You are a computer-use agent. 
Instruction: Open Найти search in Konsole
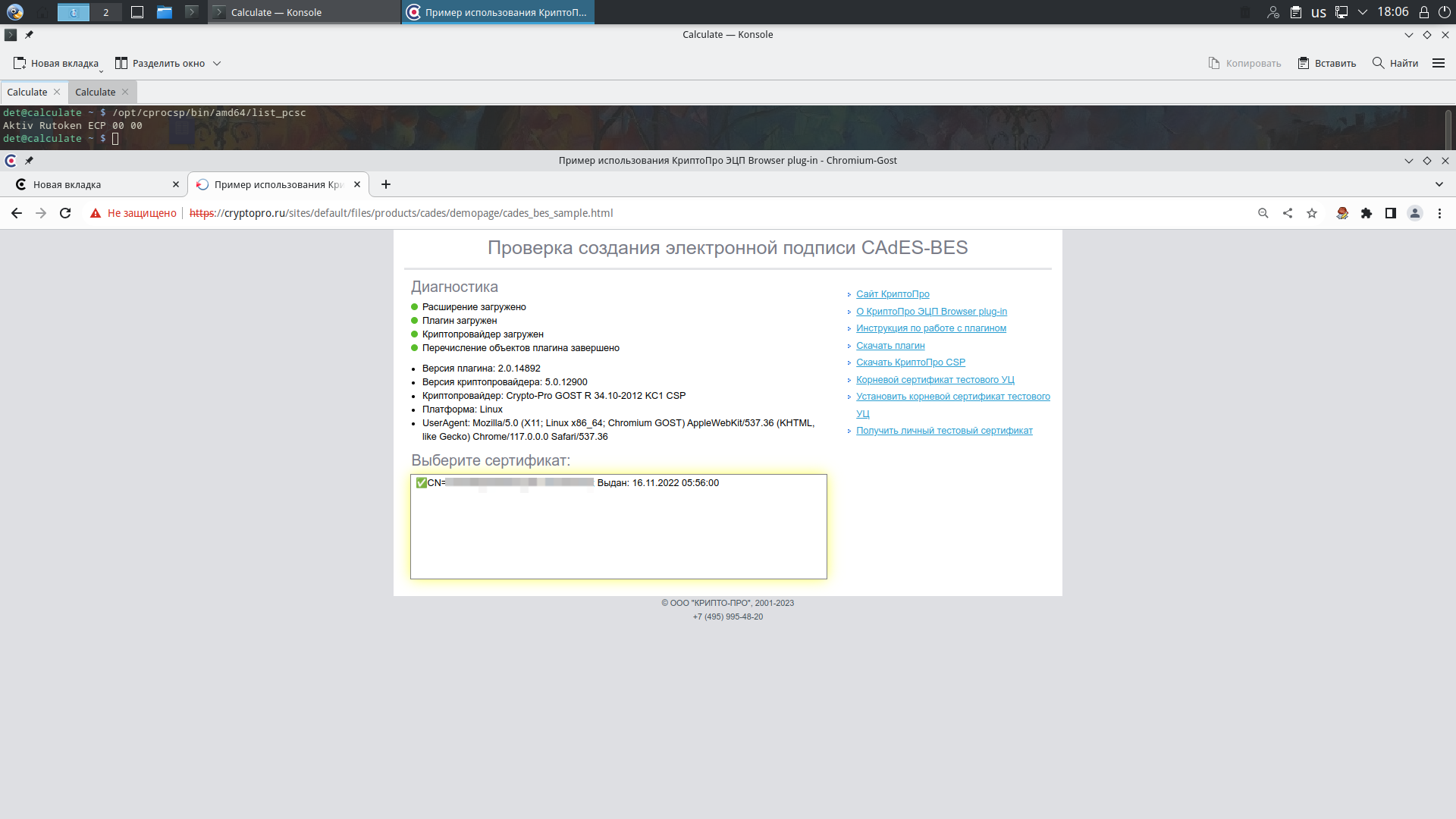click(1395, 64)
